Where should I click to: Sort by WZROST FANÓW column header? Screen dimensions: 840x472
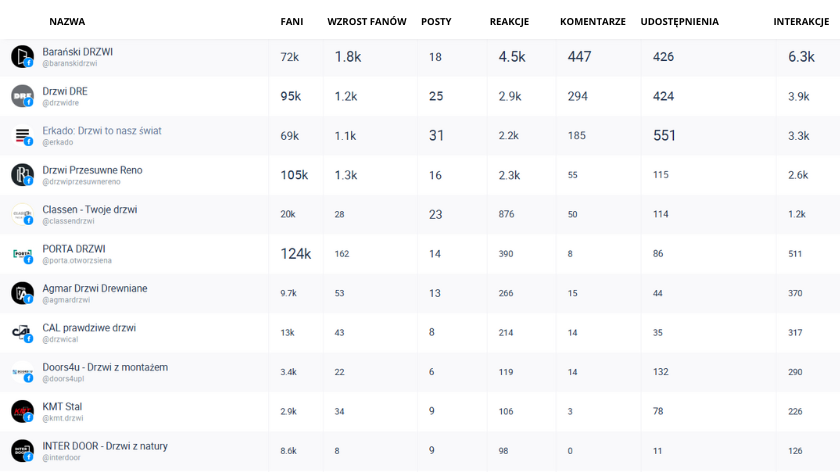click(366, 22)
